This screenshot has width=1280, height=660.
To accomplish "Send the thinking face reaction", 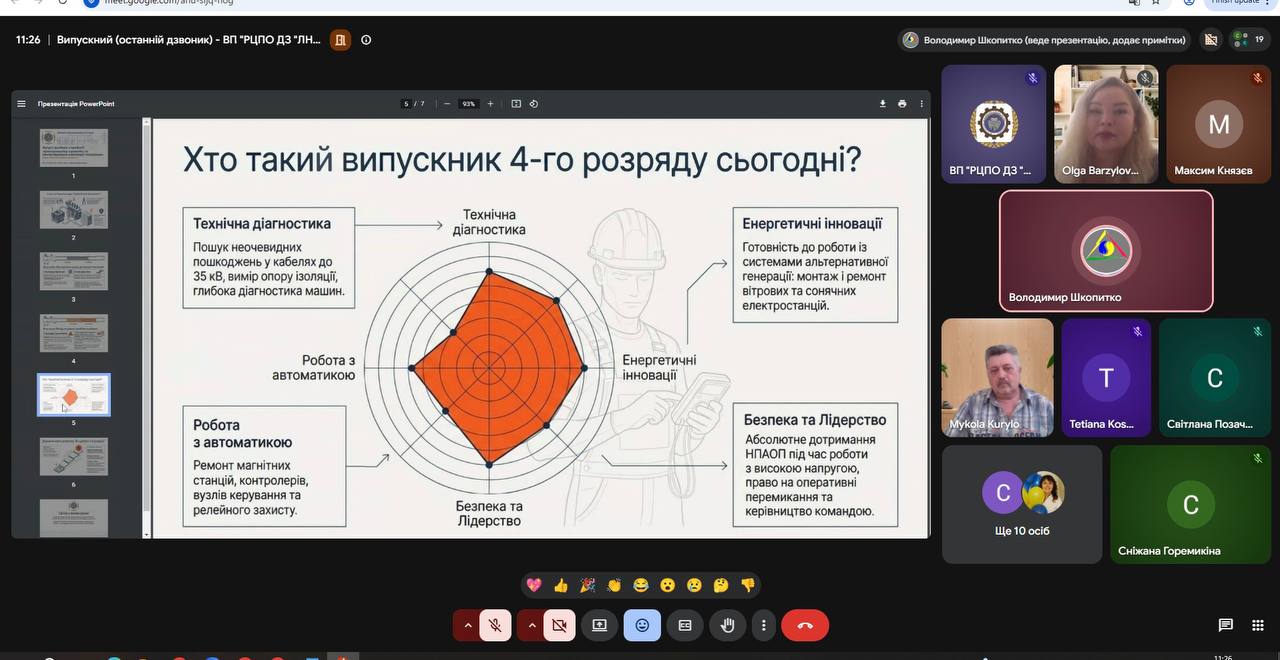I will (721, 585).
